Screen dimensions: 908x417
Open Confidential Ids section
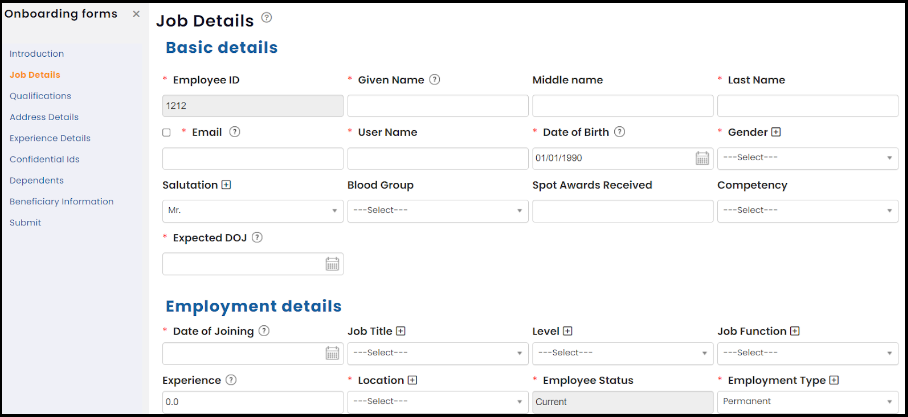pyautogui.click(x=45, y=159)
